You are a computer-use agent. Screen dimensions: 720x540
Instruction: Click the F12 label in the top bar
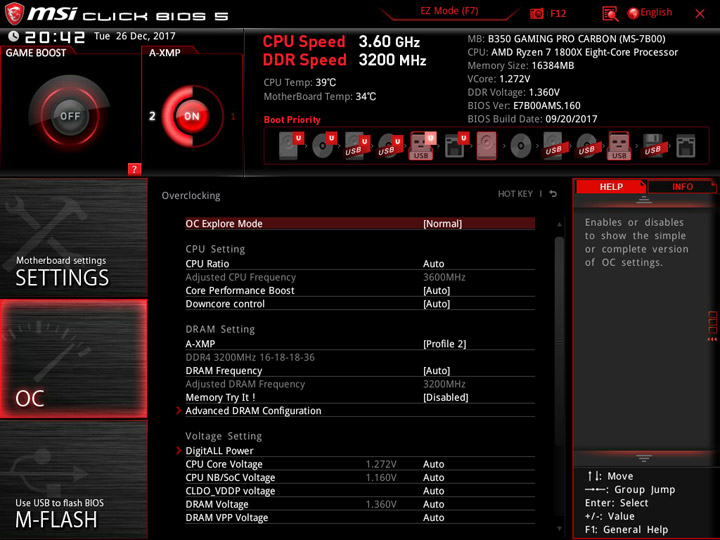[x=558, y=13]
